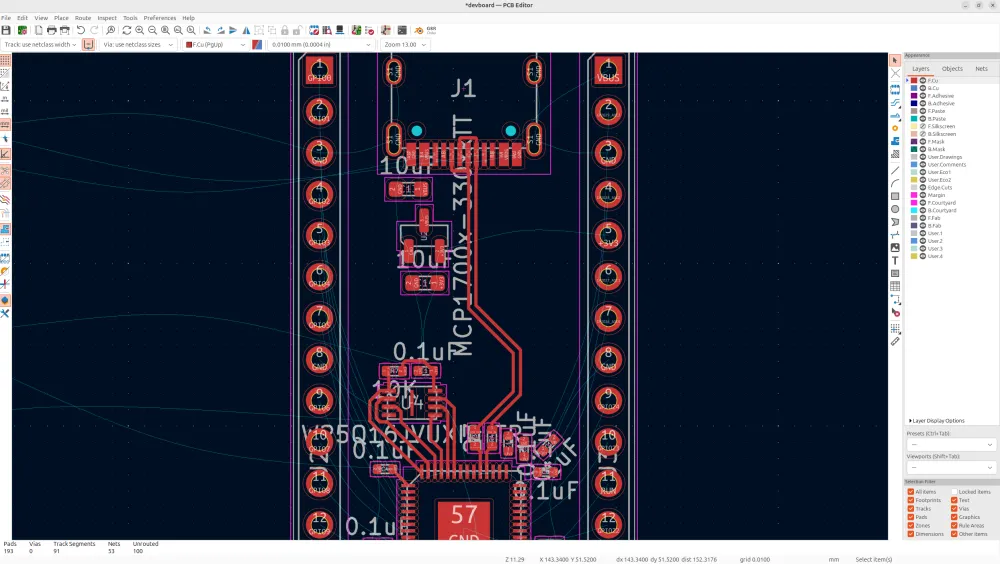Select the Draw Line tool
The width and height of the screenshot is (1000, 564).
click(895, 171)
